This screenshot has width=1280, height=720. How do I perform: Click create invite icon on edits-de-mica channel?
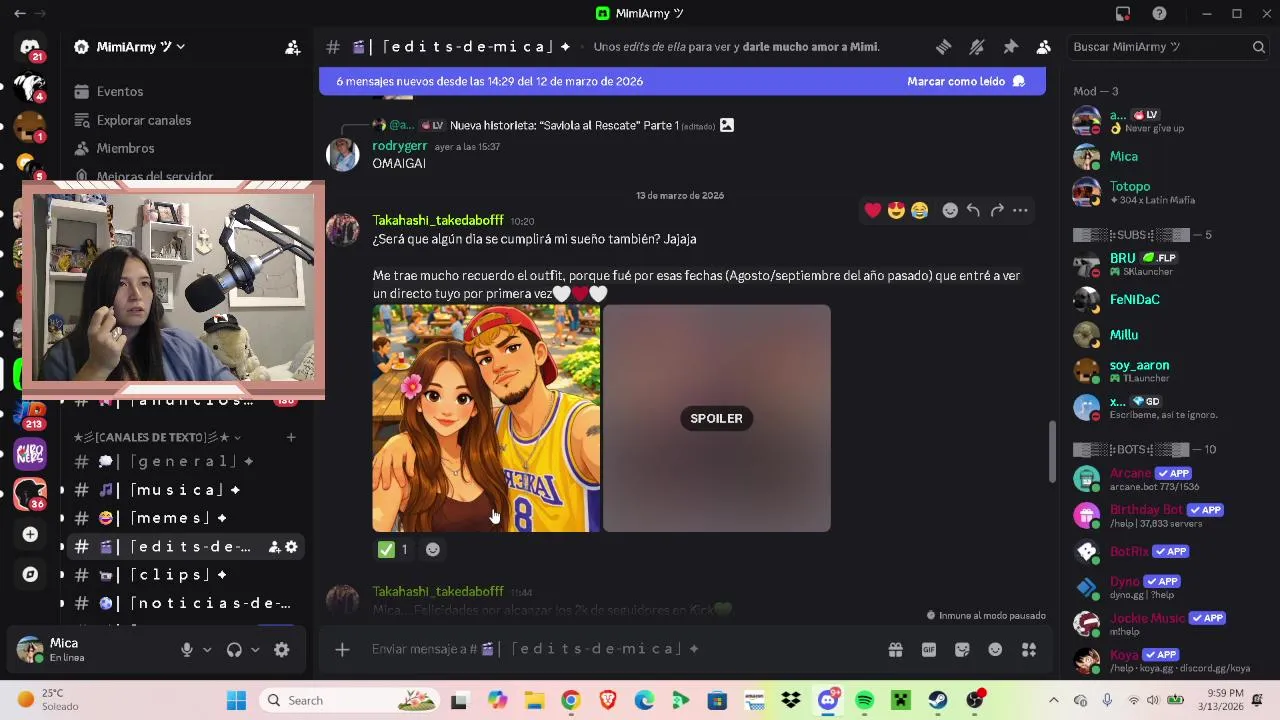[274, 547]
